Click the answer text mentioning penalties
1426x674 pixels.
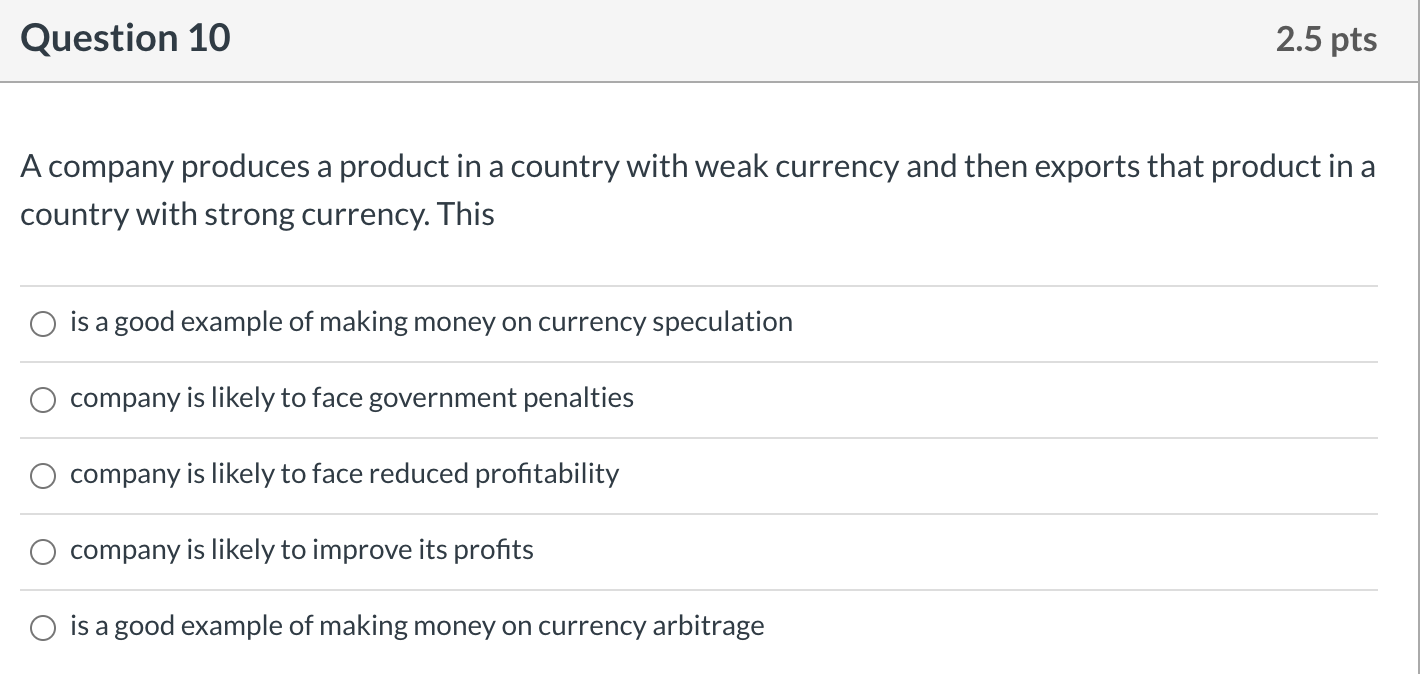pyautogui.click(x=351, y=399)
